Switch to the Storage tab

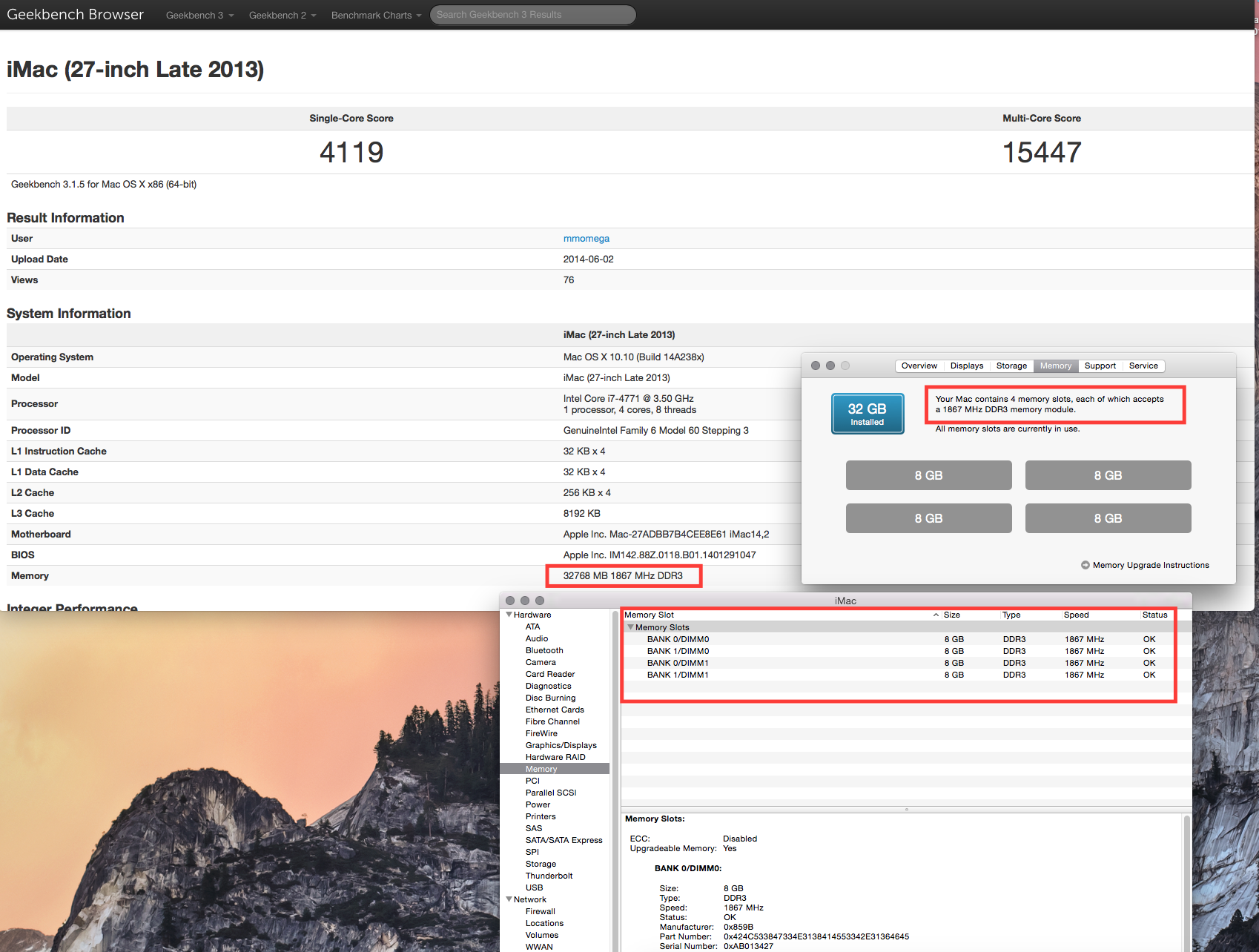(1011, 366)
